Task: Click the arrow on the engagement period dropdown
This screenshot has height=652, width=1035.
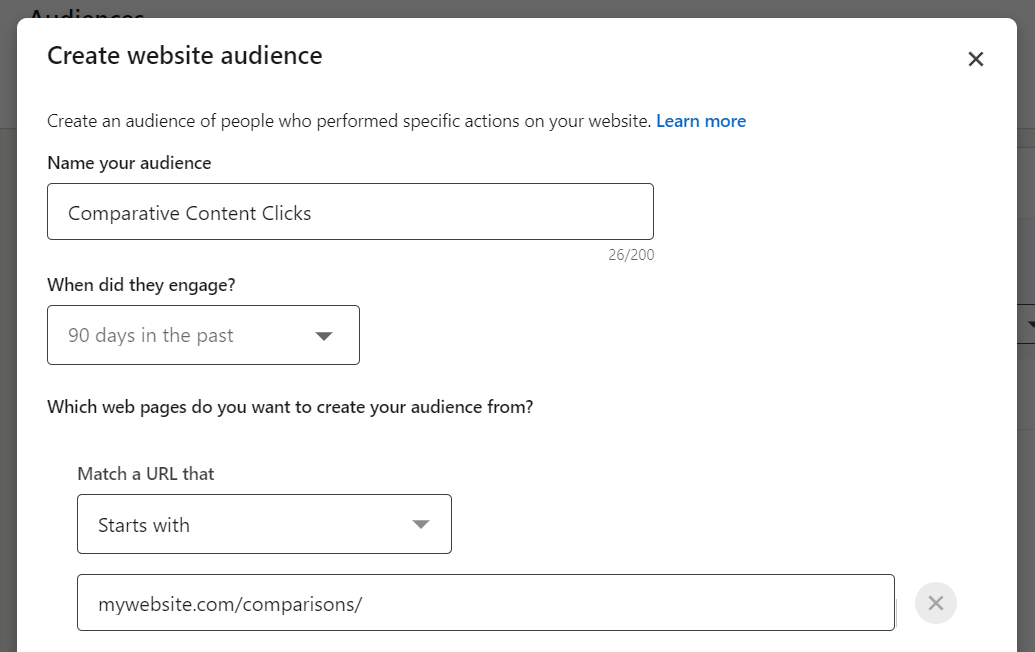Action: [323, 336]
